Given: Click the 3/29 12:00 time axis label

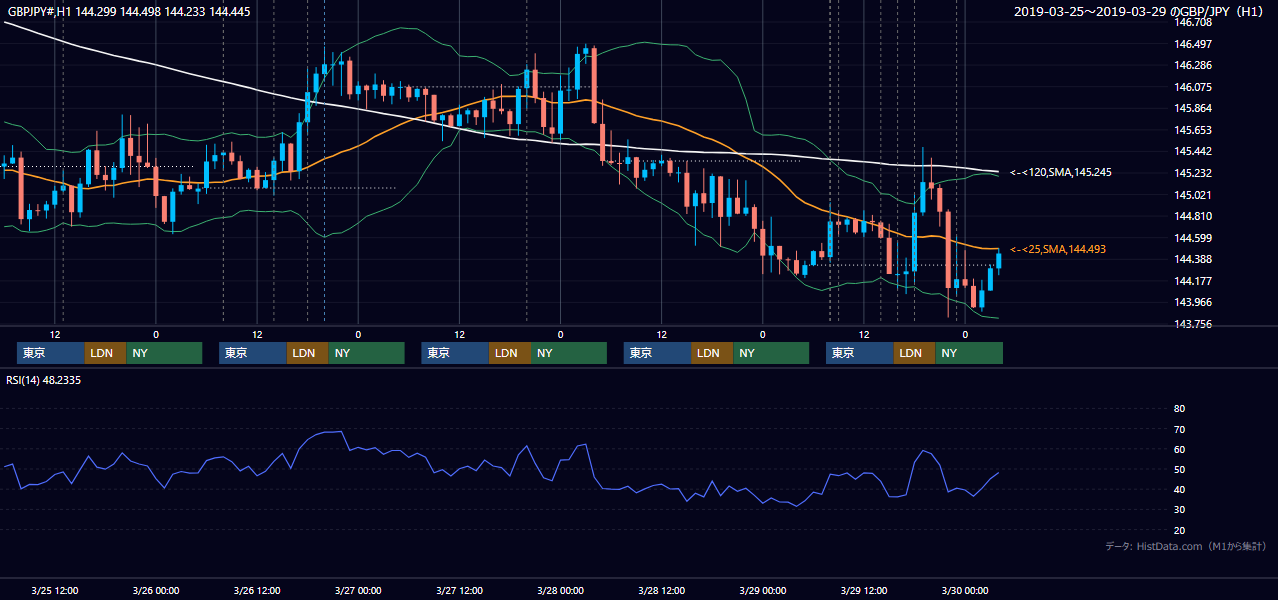Looking at the screenshot, I should [x=864, y=590].
